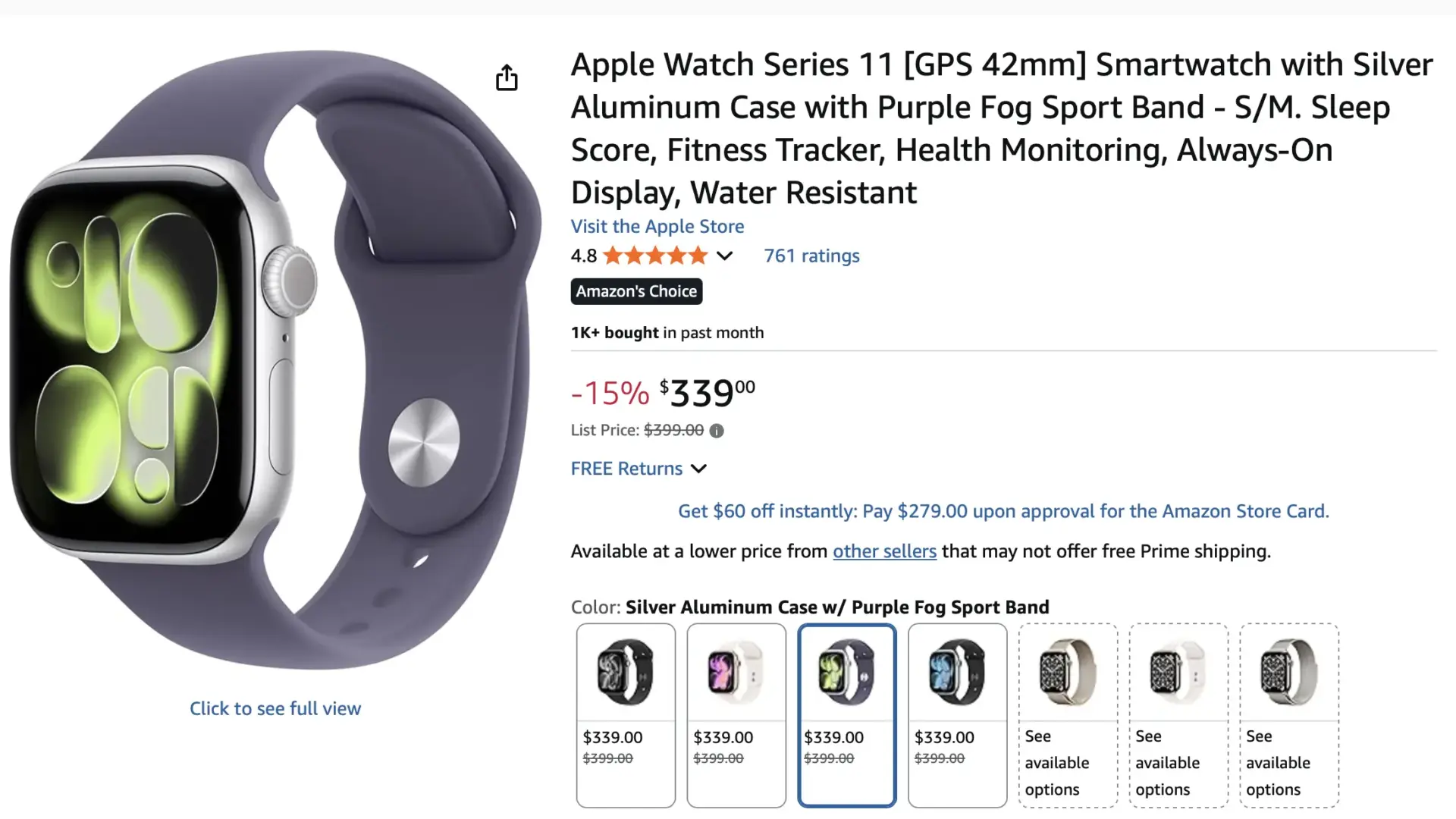Click the share icon above product title
Viewport: 1456px width, 819px height.
[506, 77]
